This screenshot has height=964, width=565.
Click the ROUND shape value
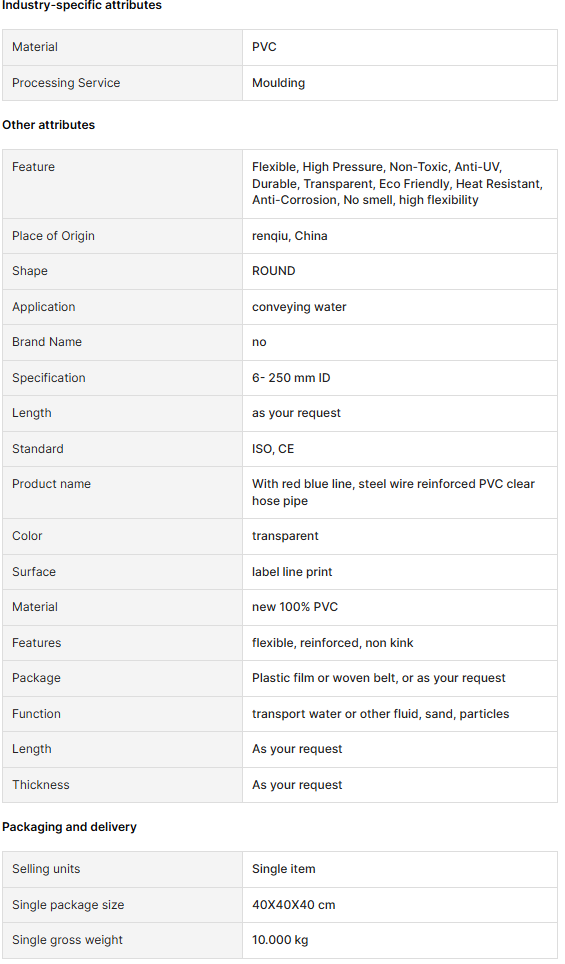[274, 271]
